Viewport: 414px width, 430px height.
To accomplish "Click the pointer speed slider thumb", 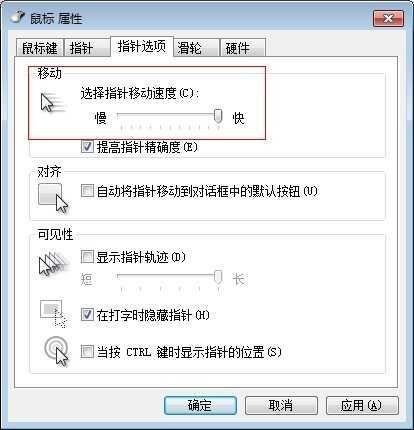I will (218, 116).
